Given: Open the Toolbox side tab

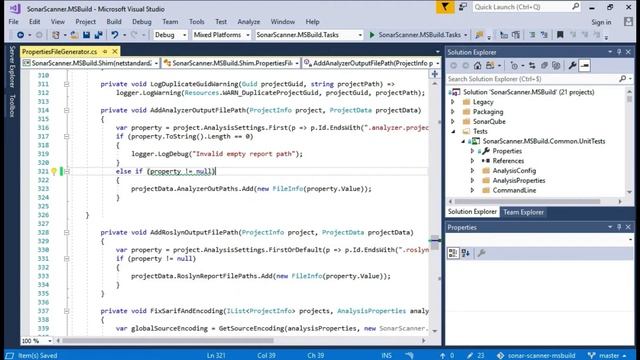Looking at the screenshot, I should (x=12, y=105).
